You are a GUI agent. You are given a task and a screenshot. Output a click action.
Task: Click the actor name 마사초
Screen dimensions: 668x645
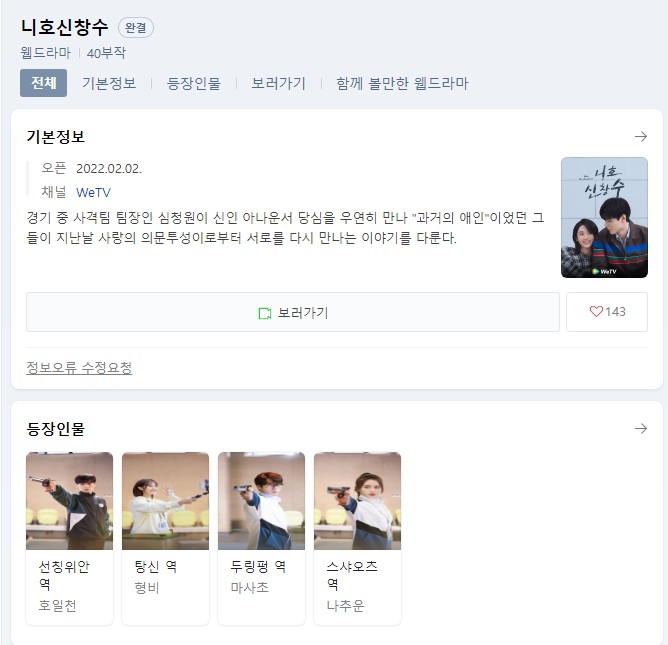click(250, 587)
